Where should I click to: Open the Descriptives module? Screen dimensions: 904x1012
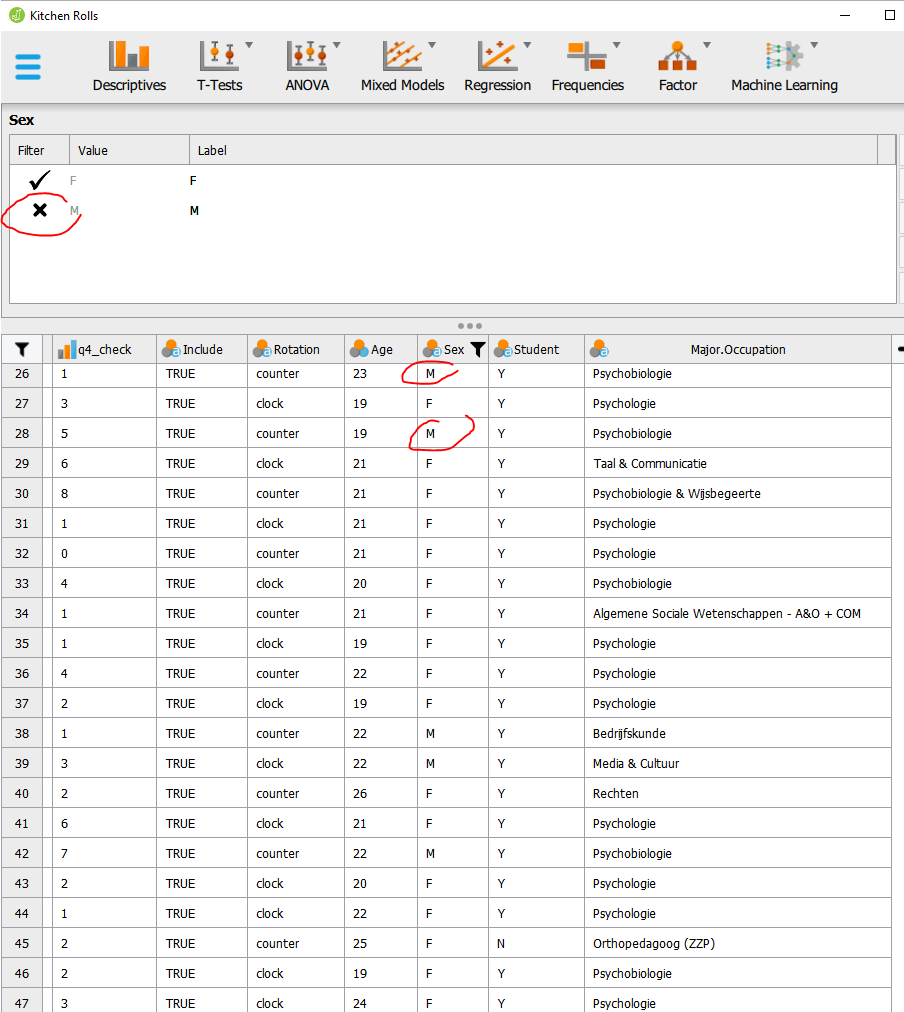pos(129,66)
